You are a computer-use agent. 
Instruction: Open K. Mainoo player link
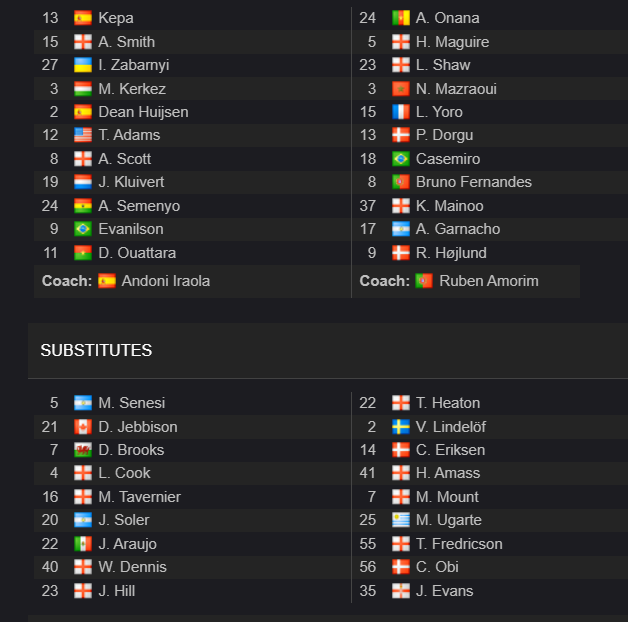449,206
